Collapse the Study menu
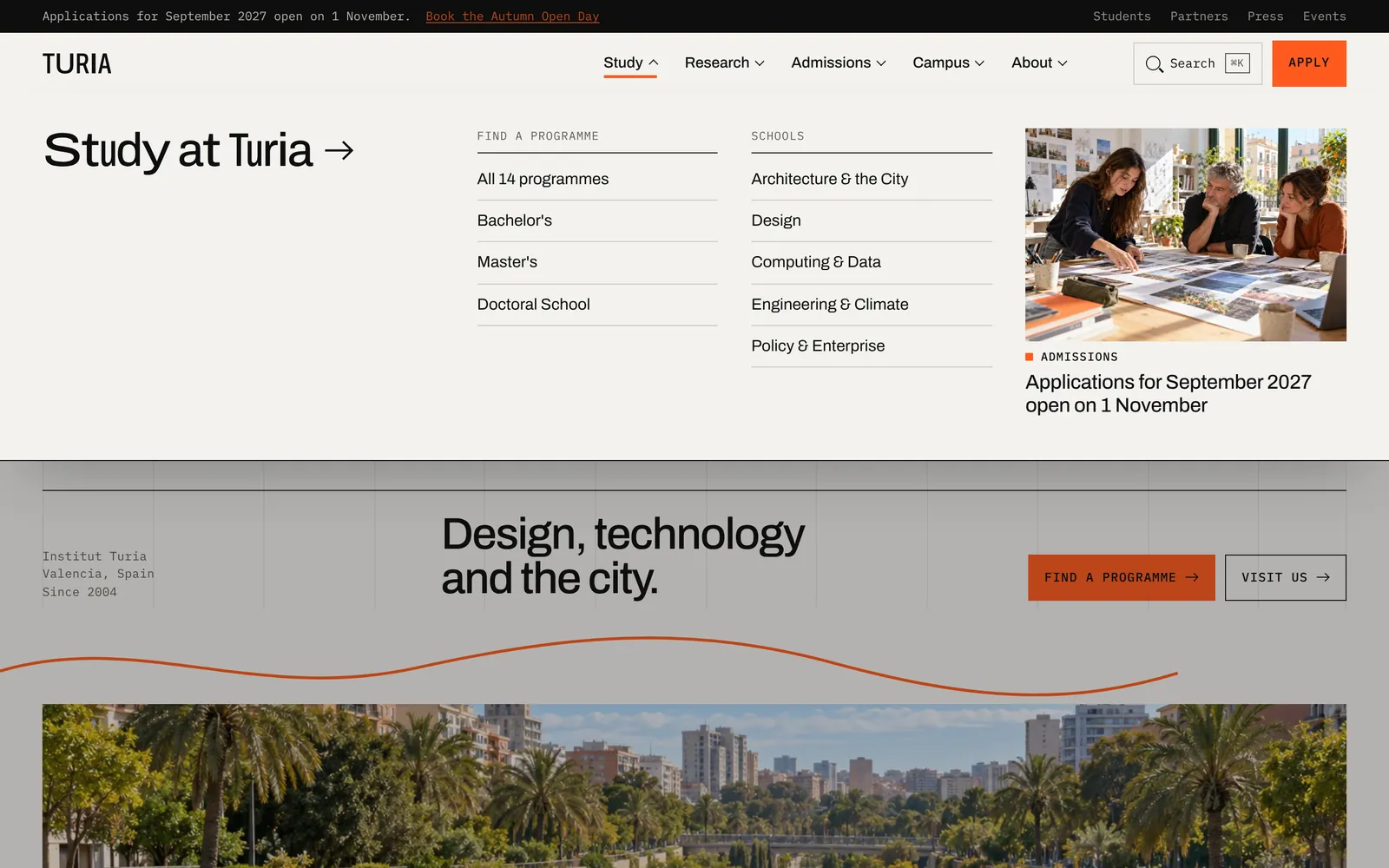The image size is (1389, 868). [x=630, y=63]
